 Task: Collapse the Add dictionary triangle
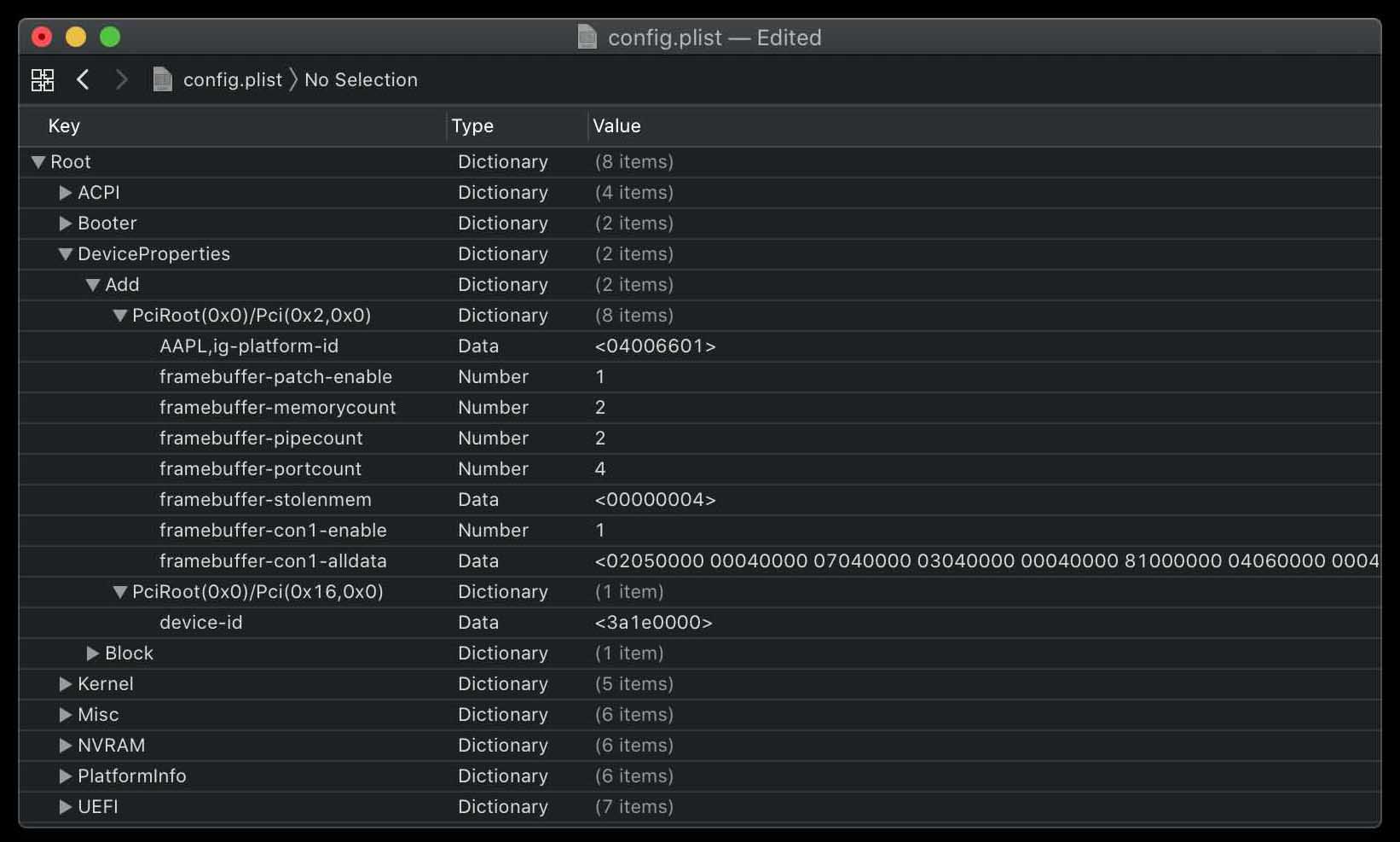pyautogui.click(x=93, y=285)
